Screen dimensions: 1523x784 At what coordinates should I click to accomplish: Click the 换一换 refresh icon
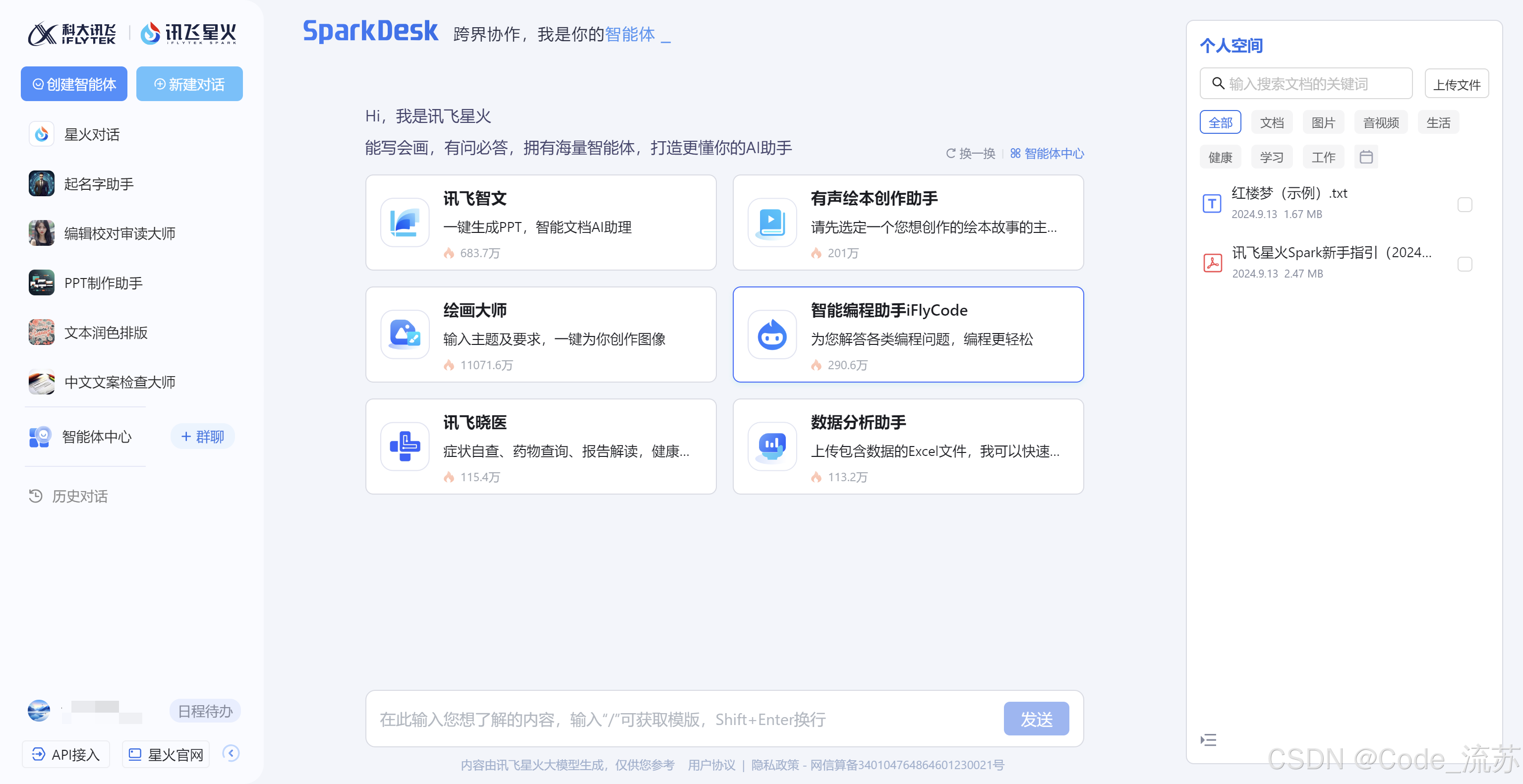click(x=950, y=154)
